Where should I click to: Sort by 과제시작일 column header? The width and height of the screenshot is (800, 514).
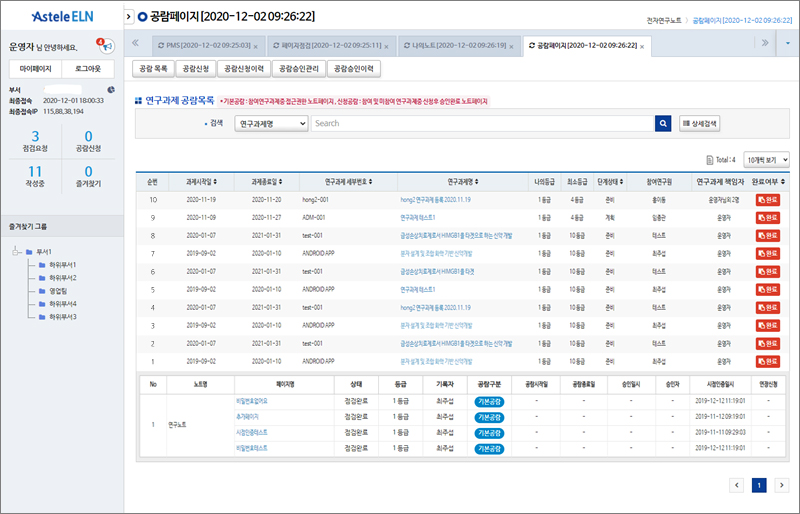tap(200, 182)
